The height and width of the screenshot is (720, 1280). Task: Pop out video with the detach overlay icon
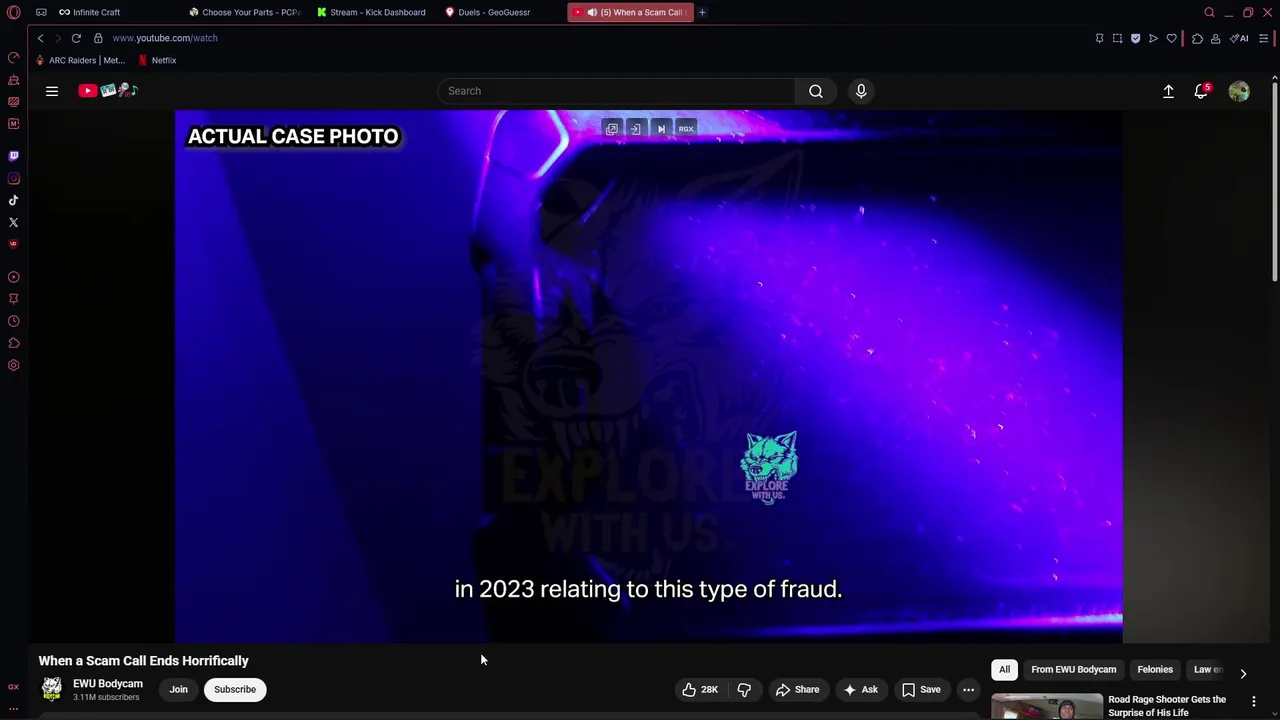(612, 129)
